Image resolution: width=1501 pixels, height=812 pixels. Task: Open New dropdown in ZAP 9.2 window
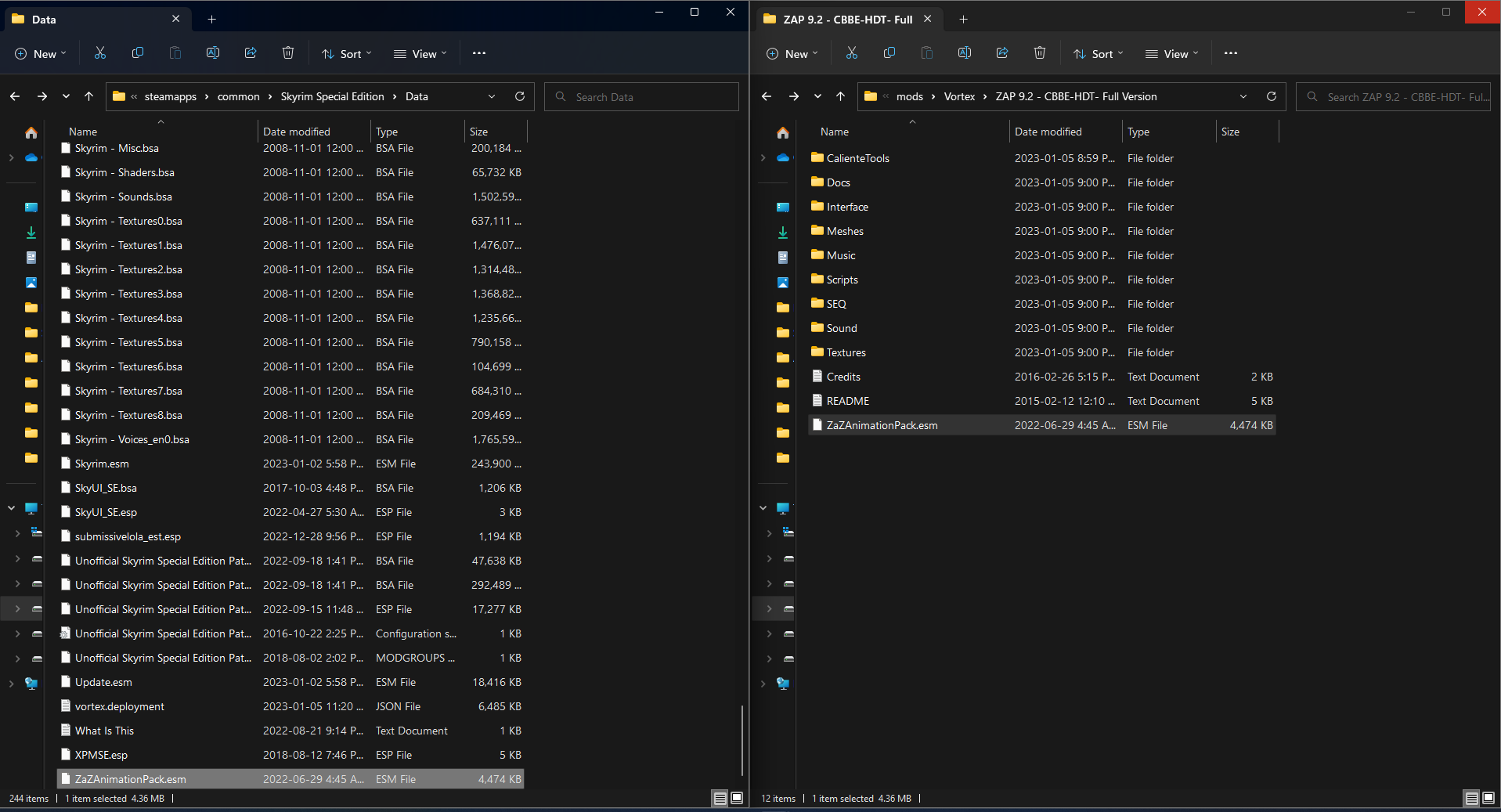(792, 54)
